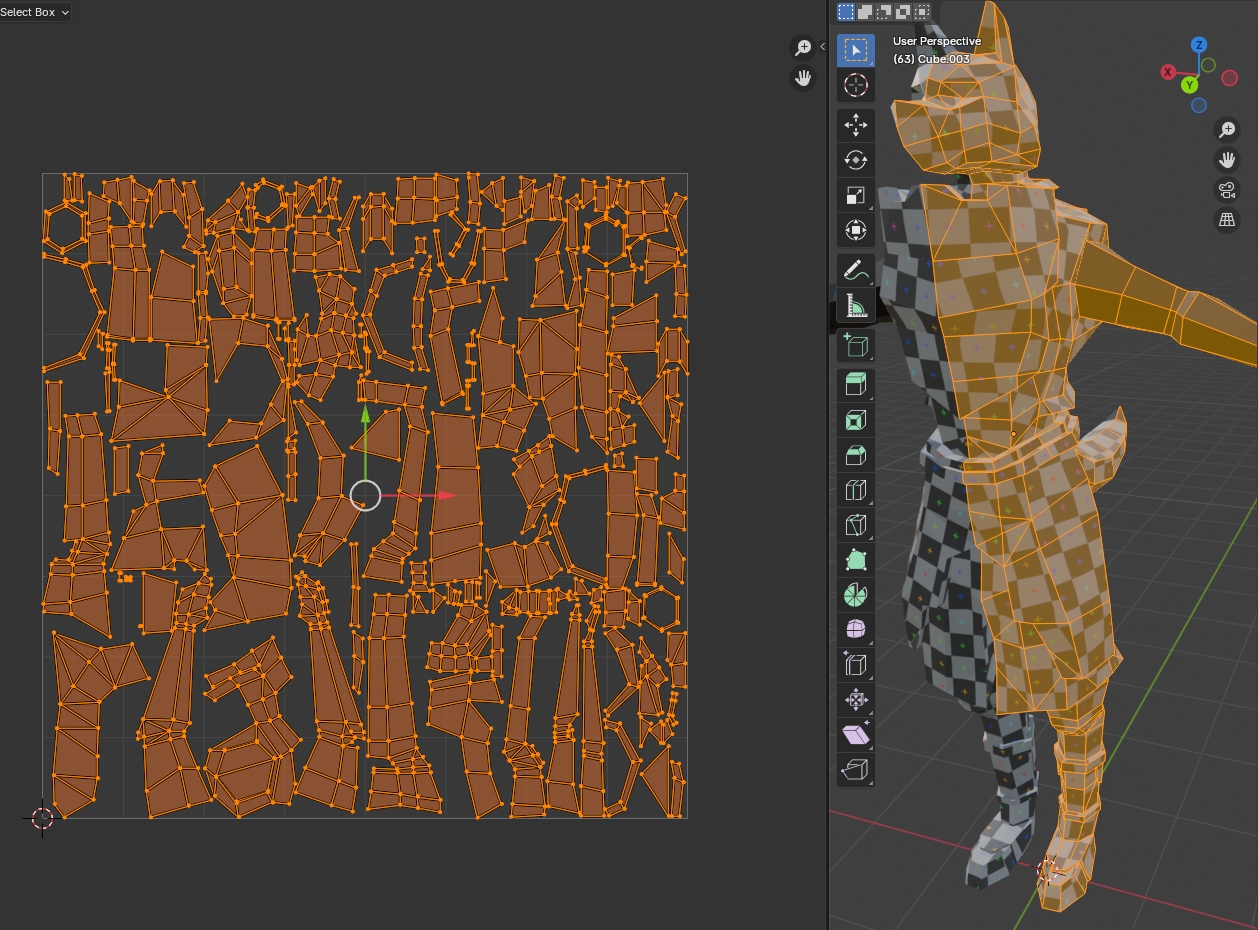Image resolution: width=1258 pixels, height=930 pixels.
Task: Click the blue Z axis on navigation gizmo
Action: [1199, 45]
